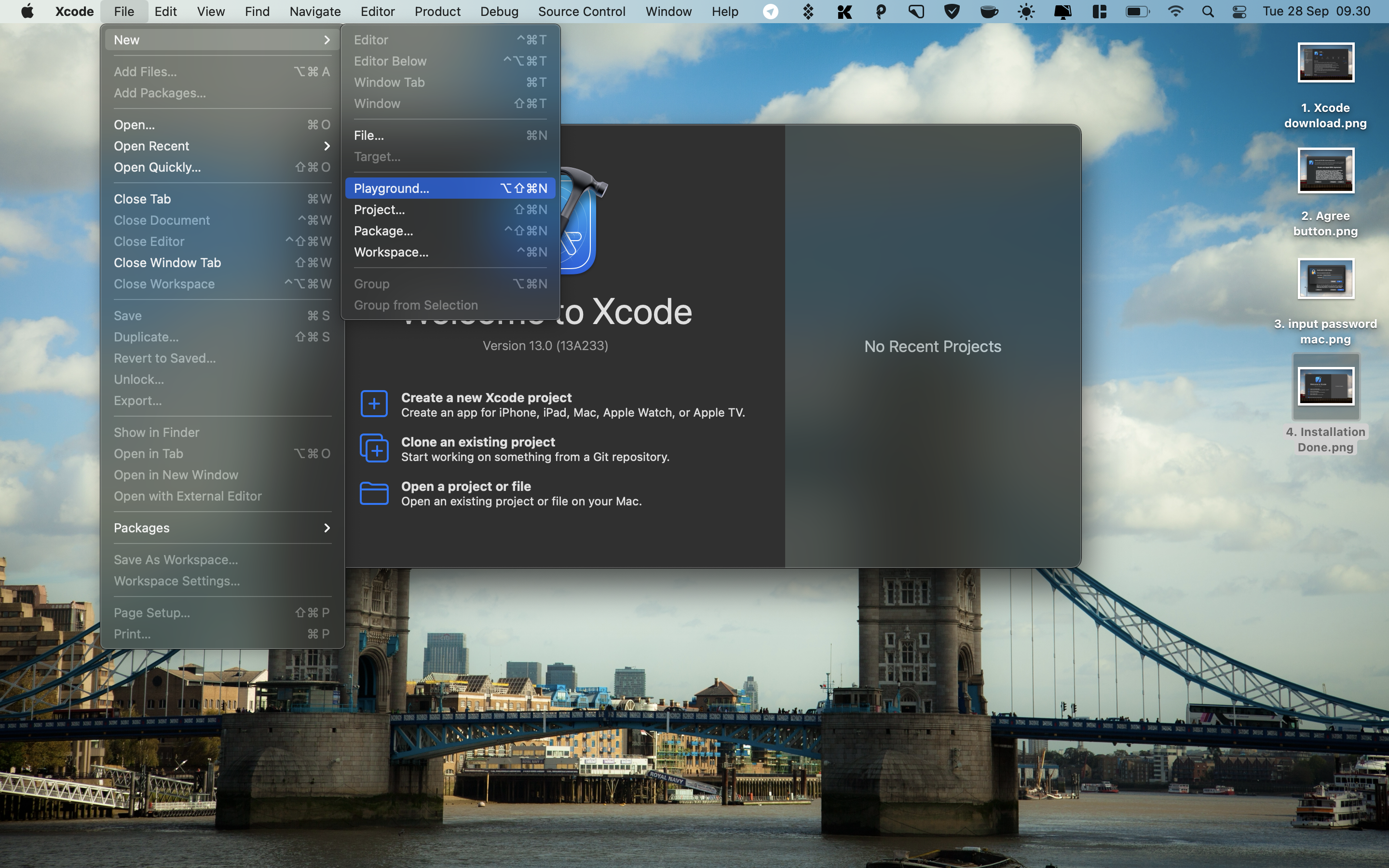Click the folder icon to open a project

374,493
